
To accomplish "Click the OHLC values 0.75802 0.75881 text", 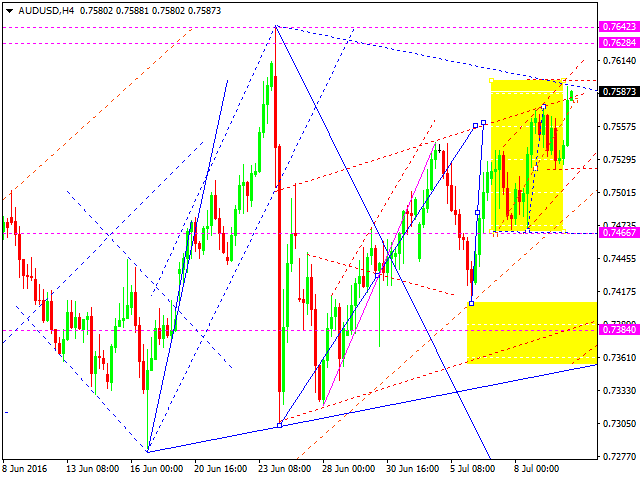I will coord(114,11).
